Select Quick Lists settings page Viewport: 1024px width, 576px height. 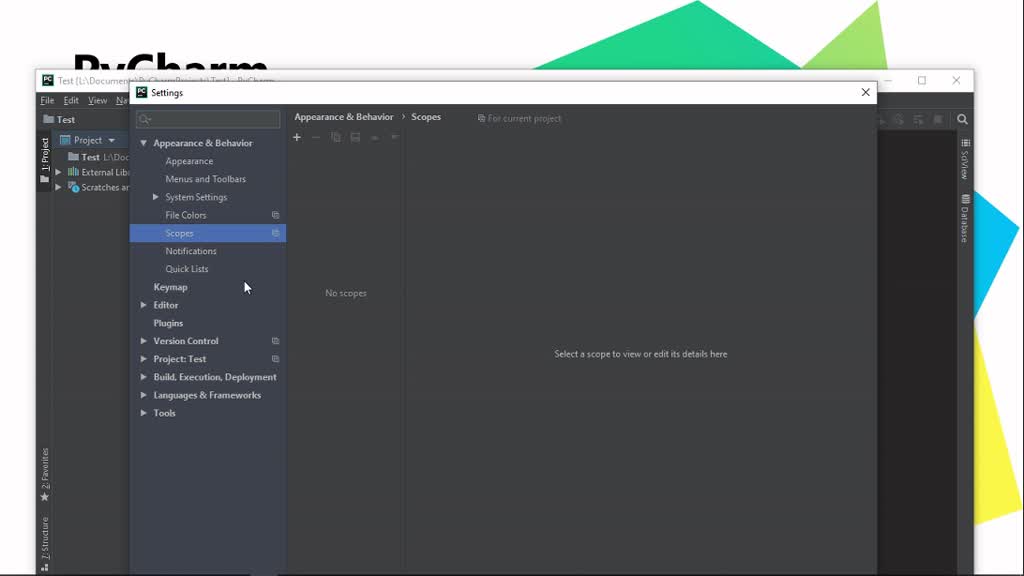[187, 269]
